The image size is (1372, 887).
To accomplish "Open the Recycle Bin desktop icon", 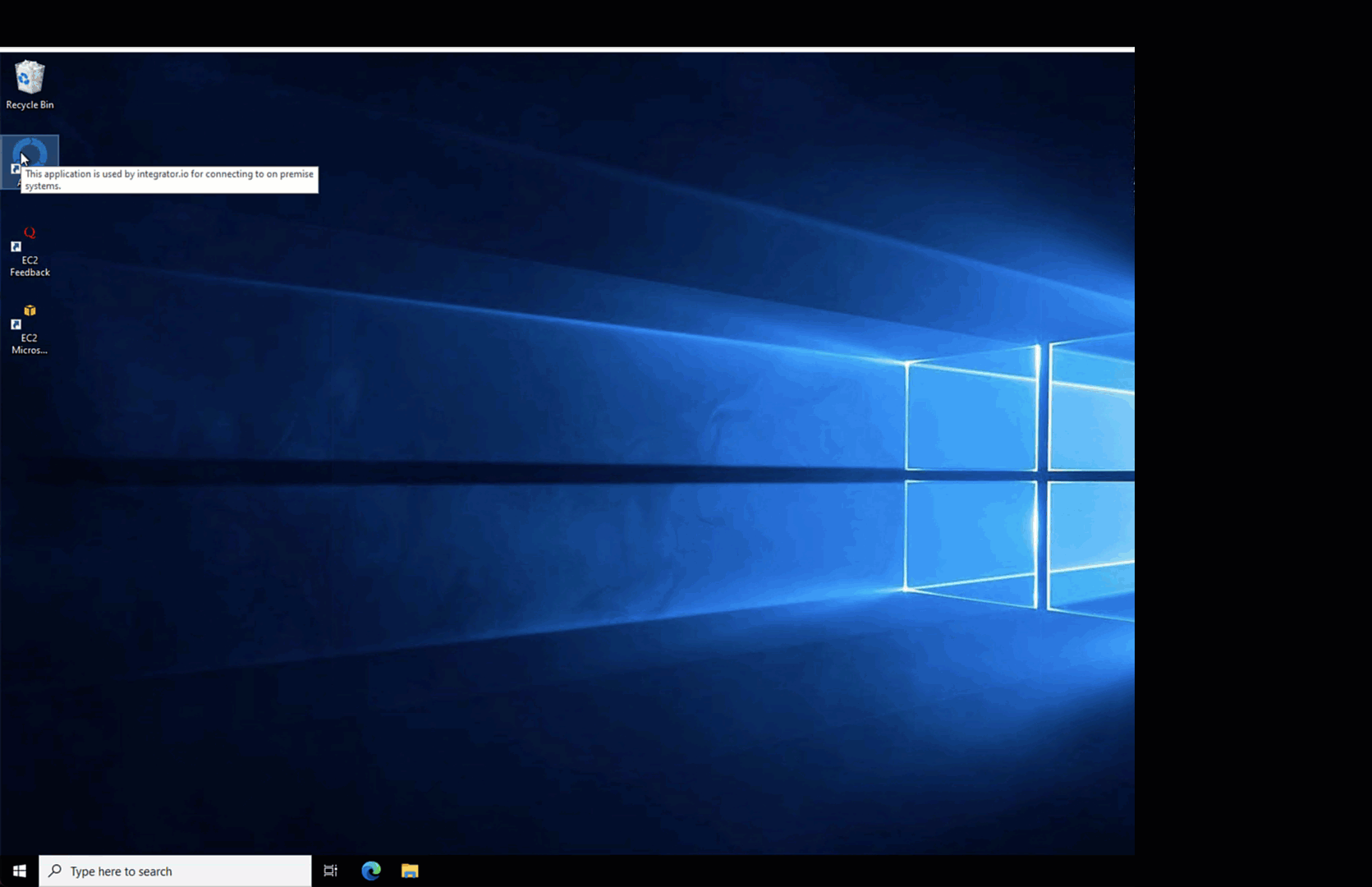I will point(30,85).
